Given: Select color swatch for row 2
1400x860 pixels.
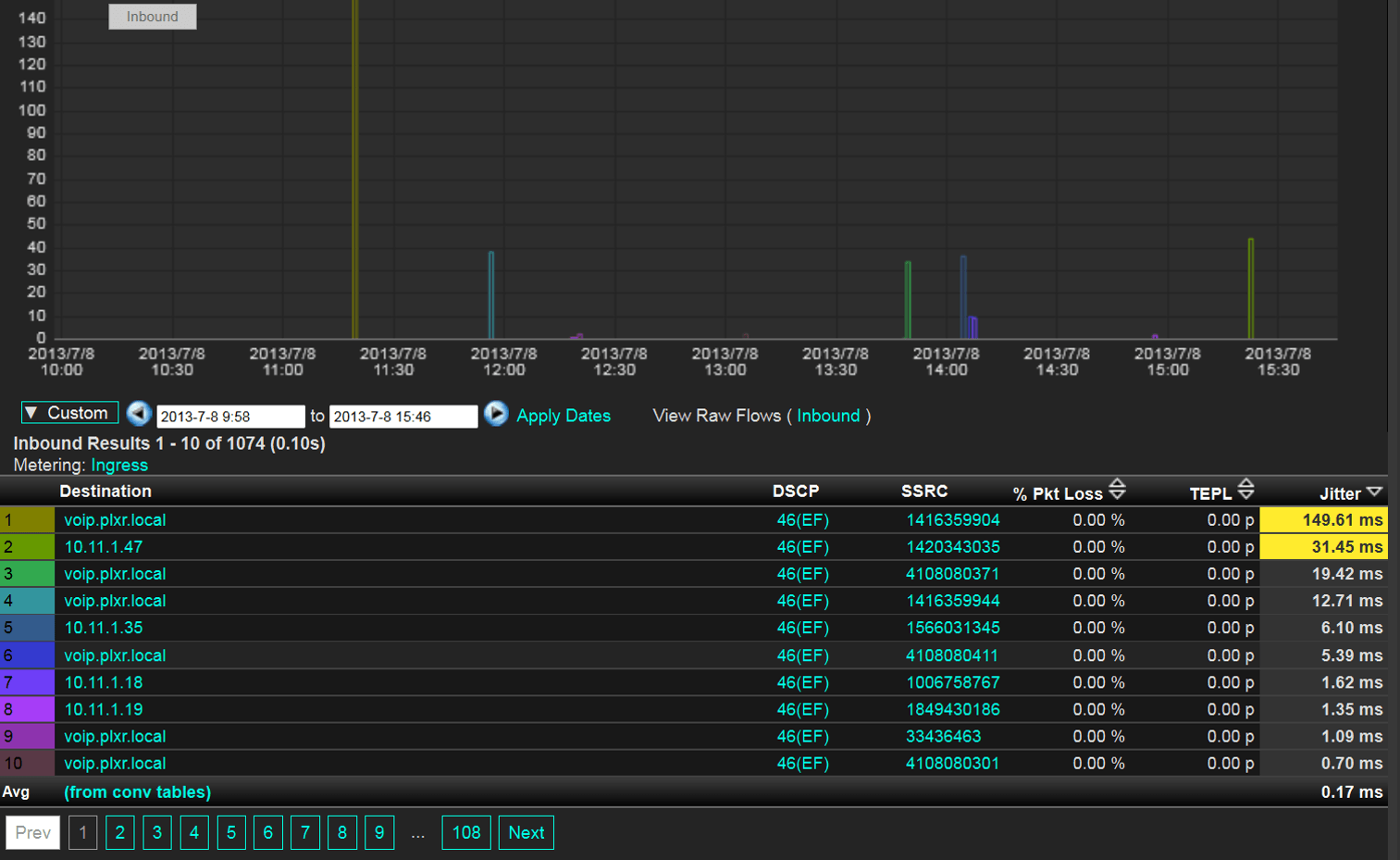Looking at the screenshot, I should click(x=28, y=547).
